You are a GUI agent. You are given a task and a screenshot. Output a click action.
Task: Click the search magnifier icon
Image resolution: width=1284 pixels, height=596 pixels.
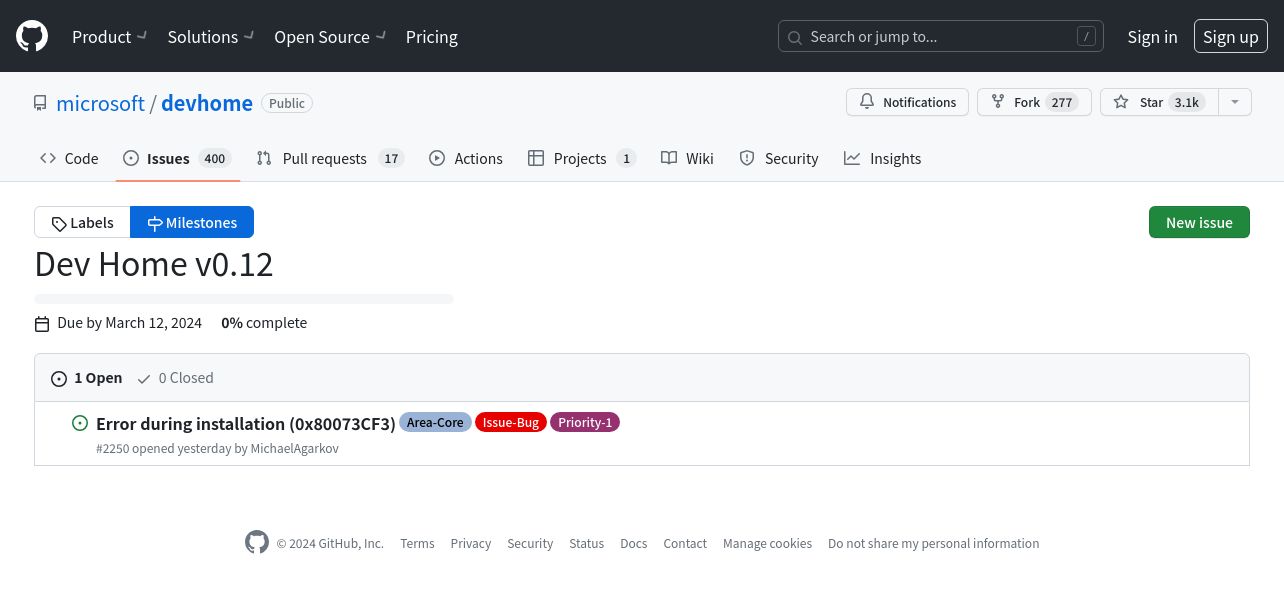tap(795, 37)
